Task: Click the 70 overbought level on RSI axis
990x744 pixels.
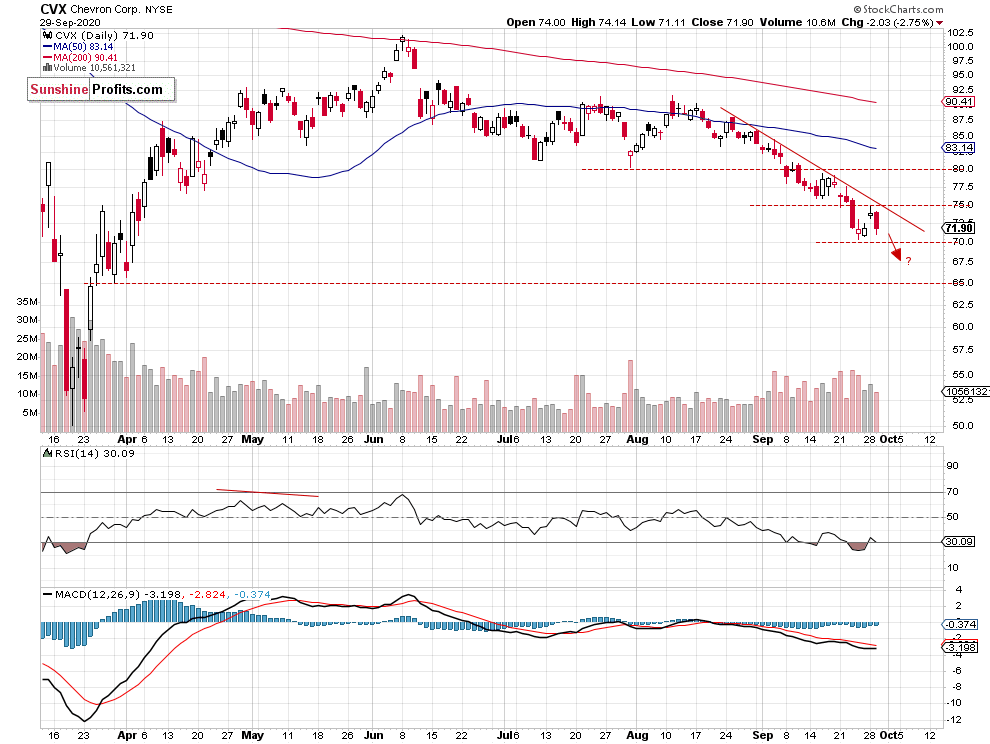Action: point(952,491)
